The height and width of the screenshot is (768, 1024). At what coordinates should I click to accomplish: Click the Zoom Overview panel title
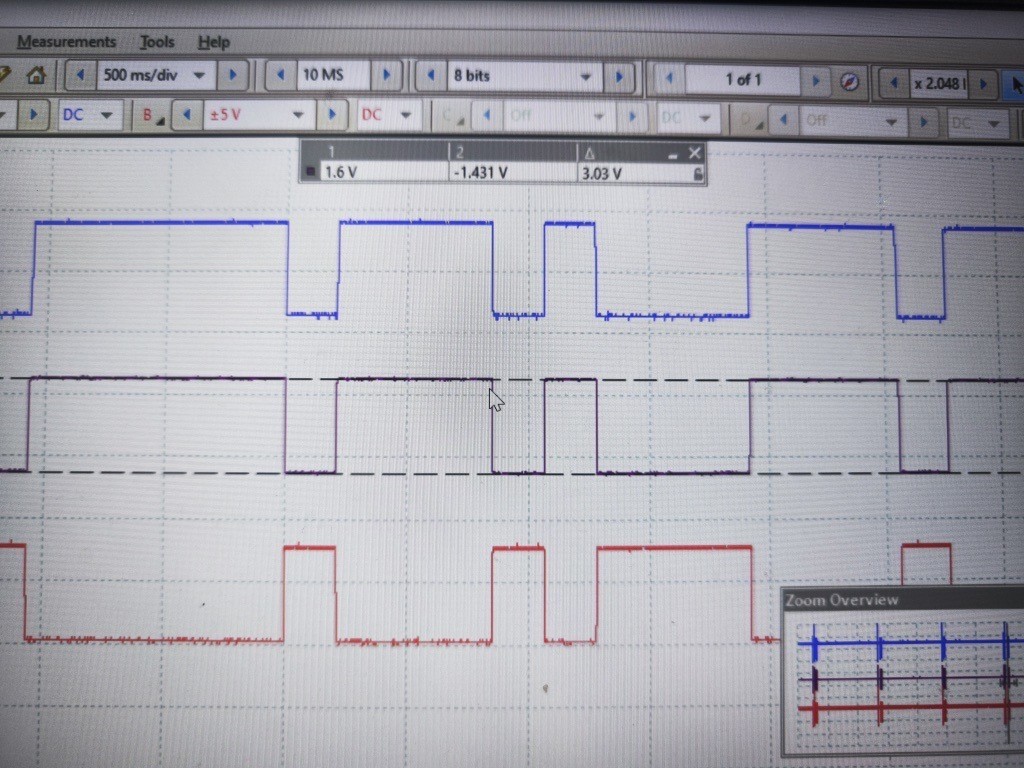[x=841, y=600]
